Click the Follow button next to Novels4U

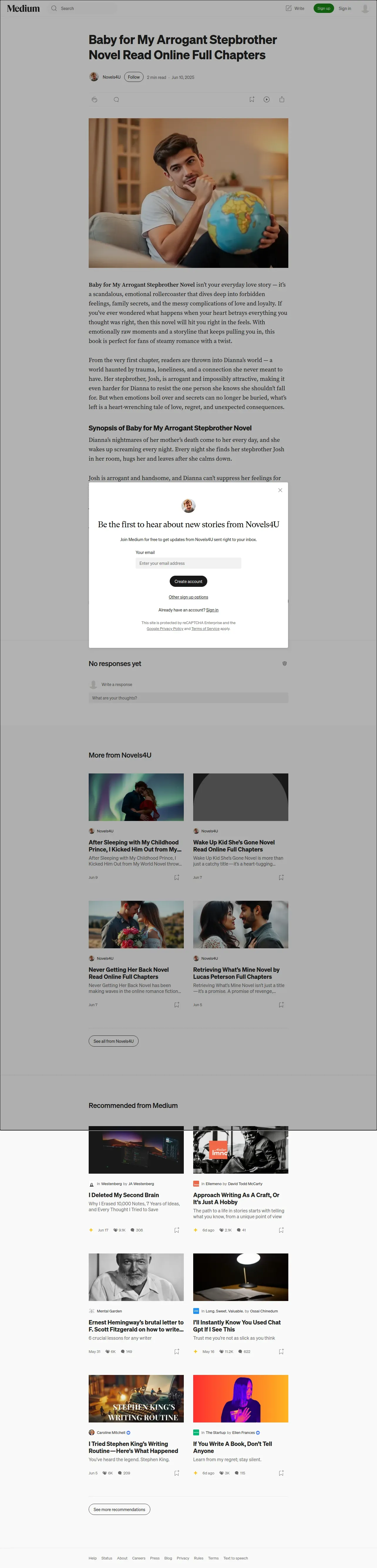(134, 77)
